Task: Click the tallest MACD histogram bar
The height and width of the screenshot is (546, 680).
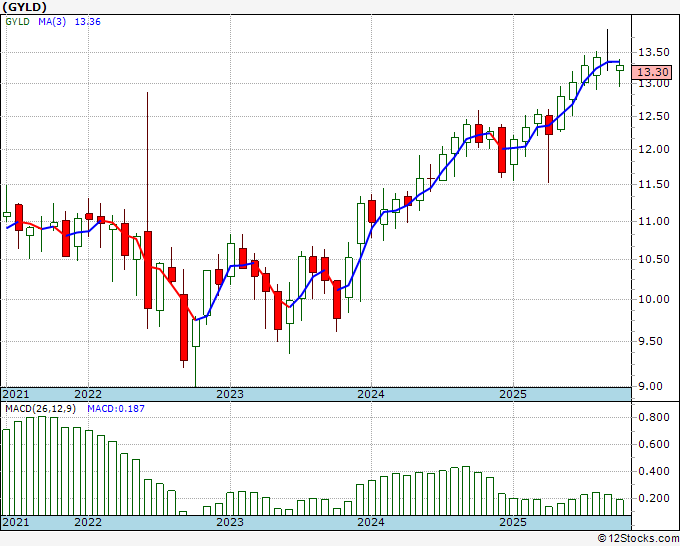Action: tap(42, 466)
